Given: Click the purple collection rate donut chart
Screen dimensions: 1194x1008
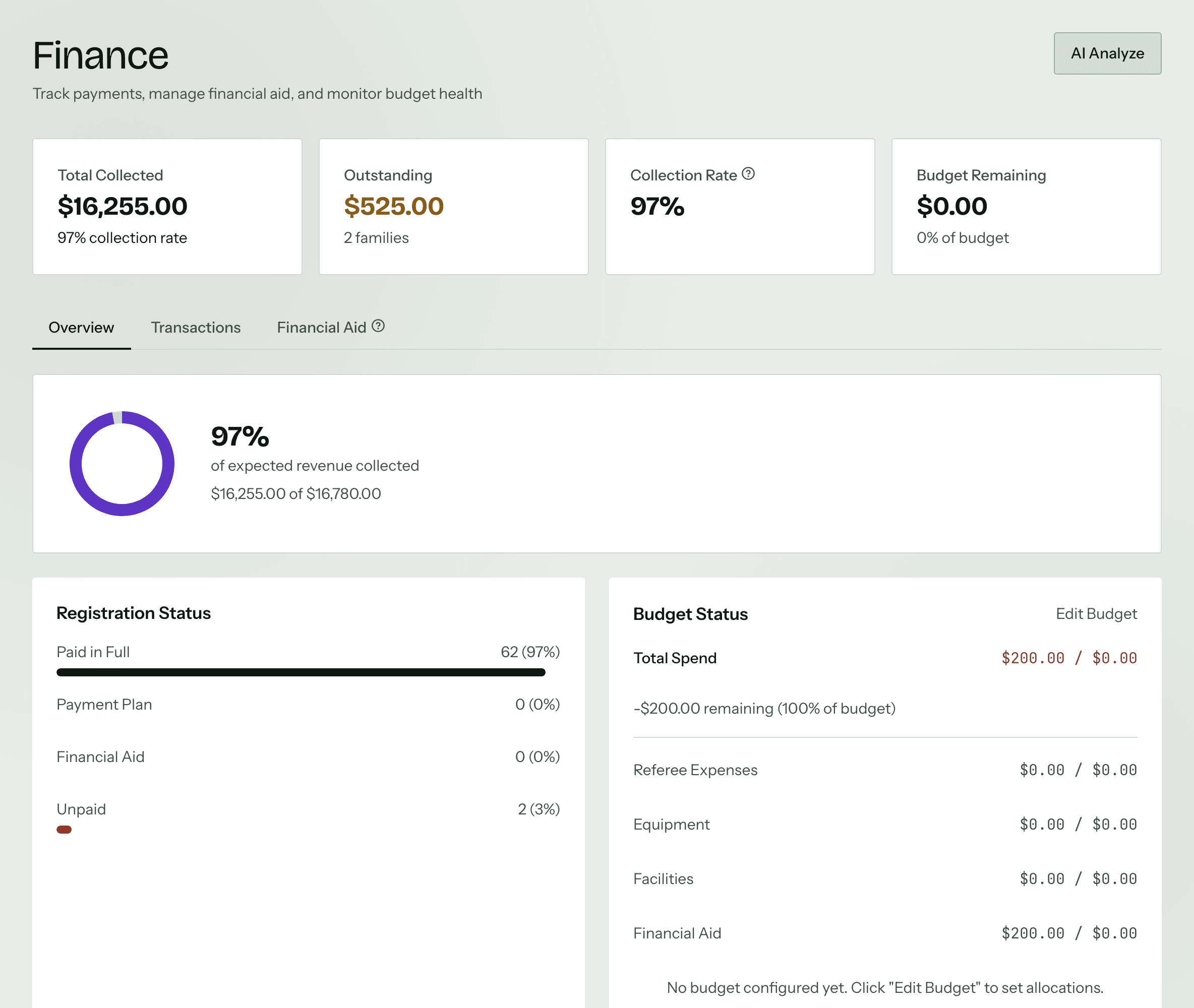Looking at the screenshot, I should 122,464.
